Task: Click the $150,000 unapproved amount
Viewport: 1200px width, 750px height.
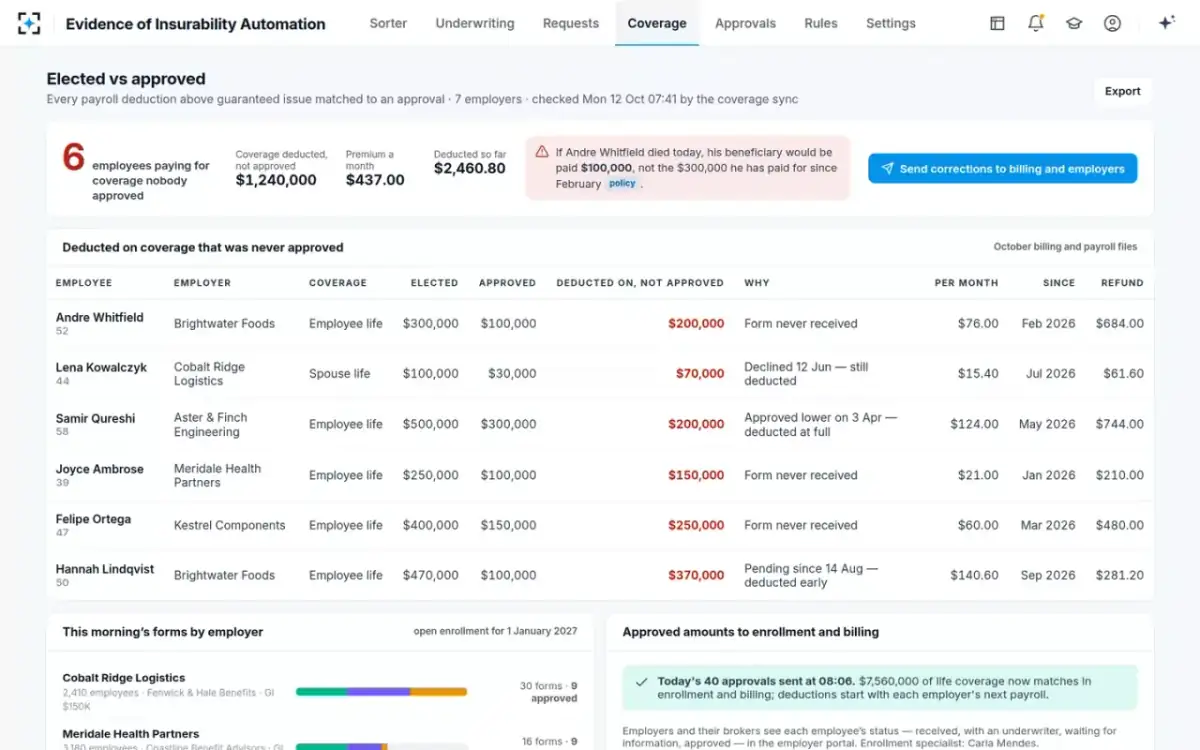Action: tap(696, 475)
